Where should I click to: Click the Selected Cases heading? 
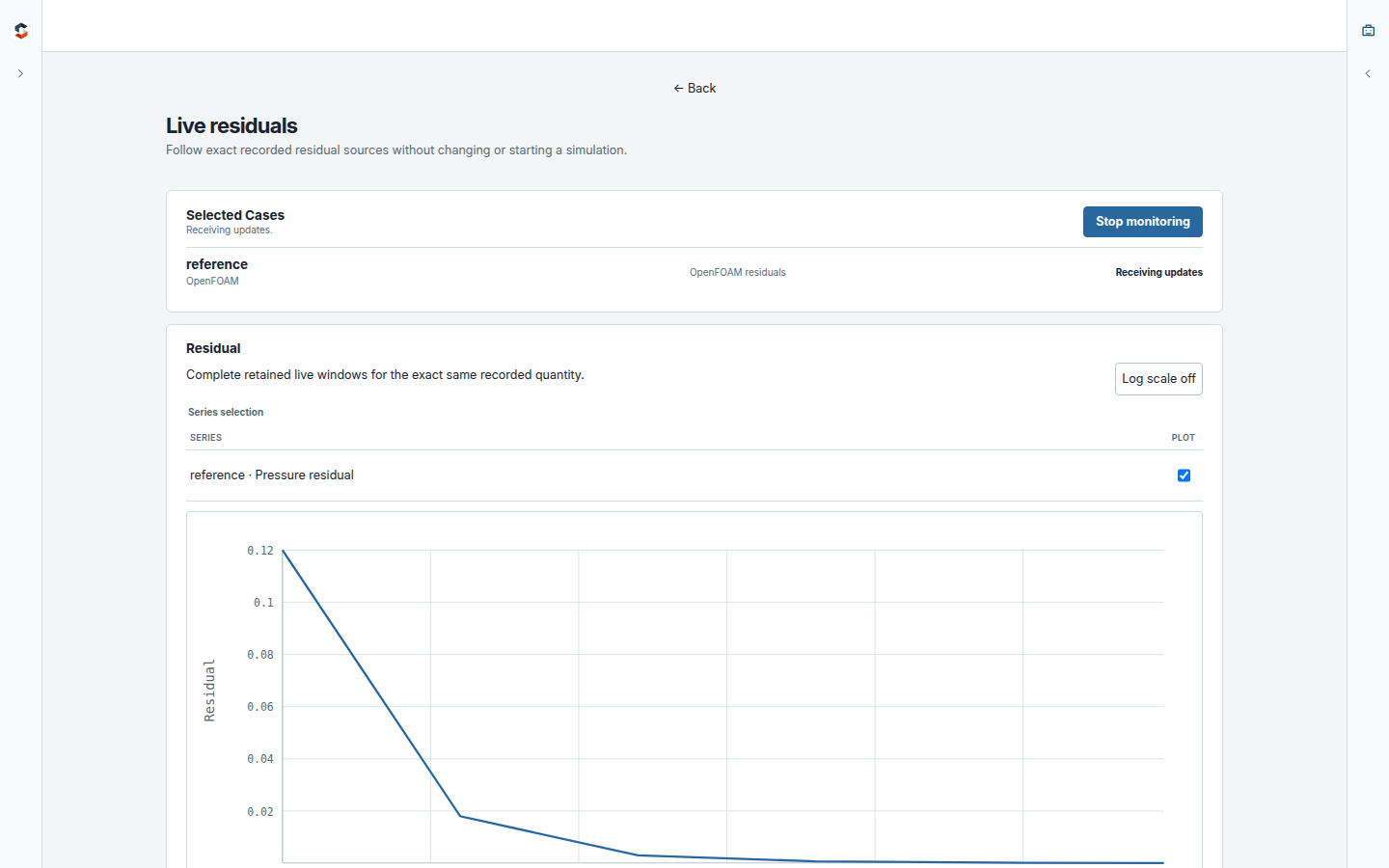pyautogui.click(x=235, y=215)
